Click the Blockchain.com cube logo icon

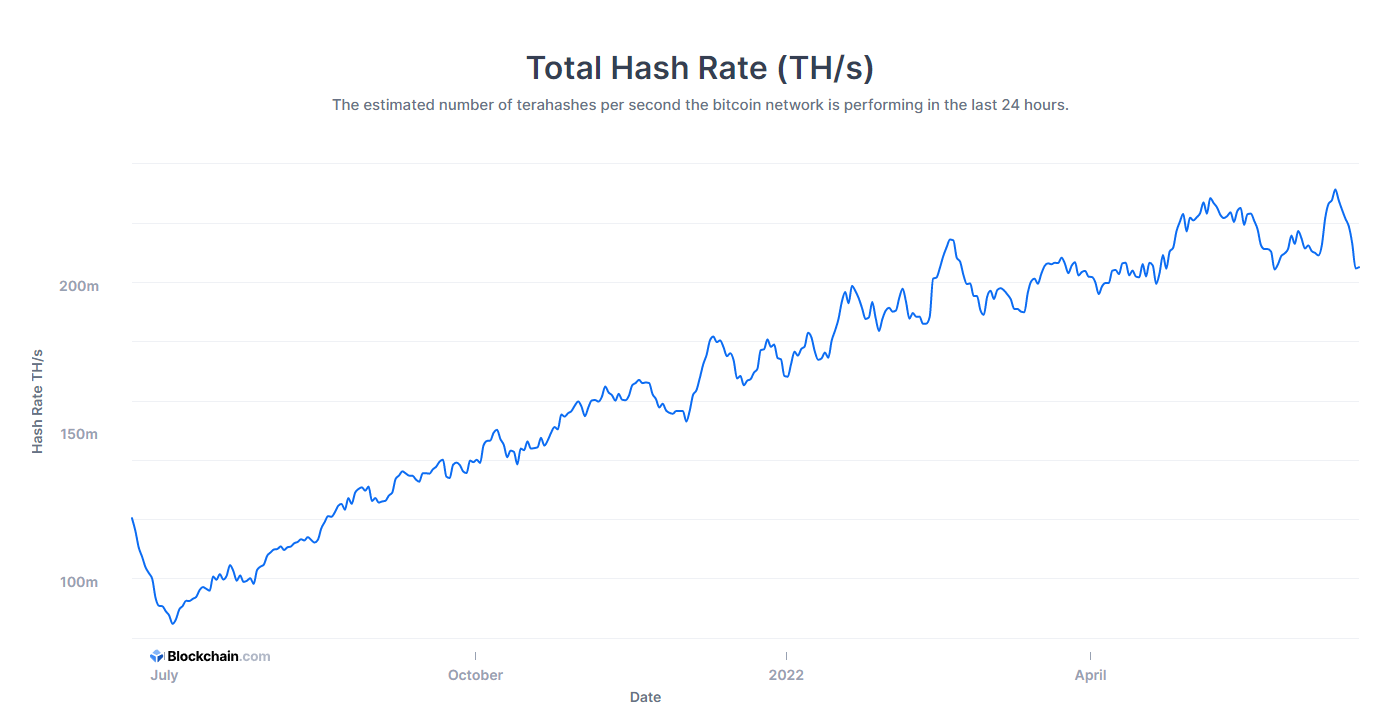157,657
